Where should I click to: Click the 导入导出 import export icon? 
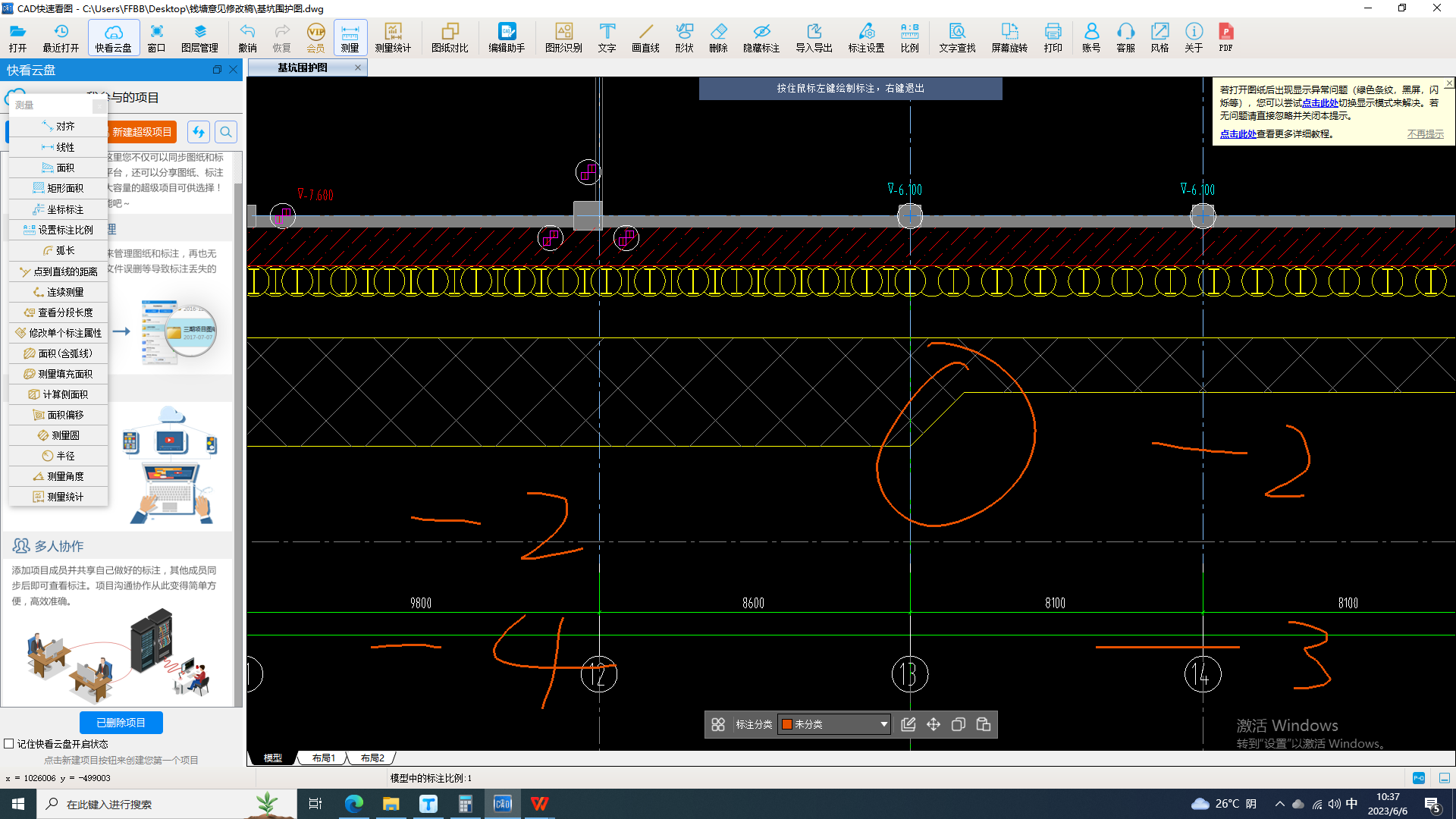click(814, 37)
